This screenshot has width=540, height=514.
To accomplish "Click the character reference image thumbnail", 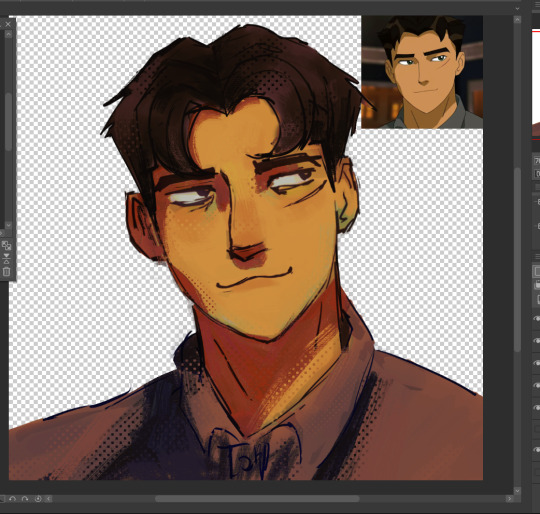I will point(422,72).
